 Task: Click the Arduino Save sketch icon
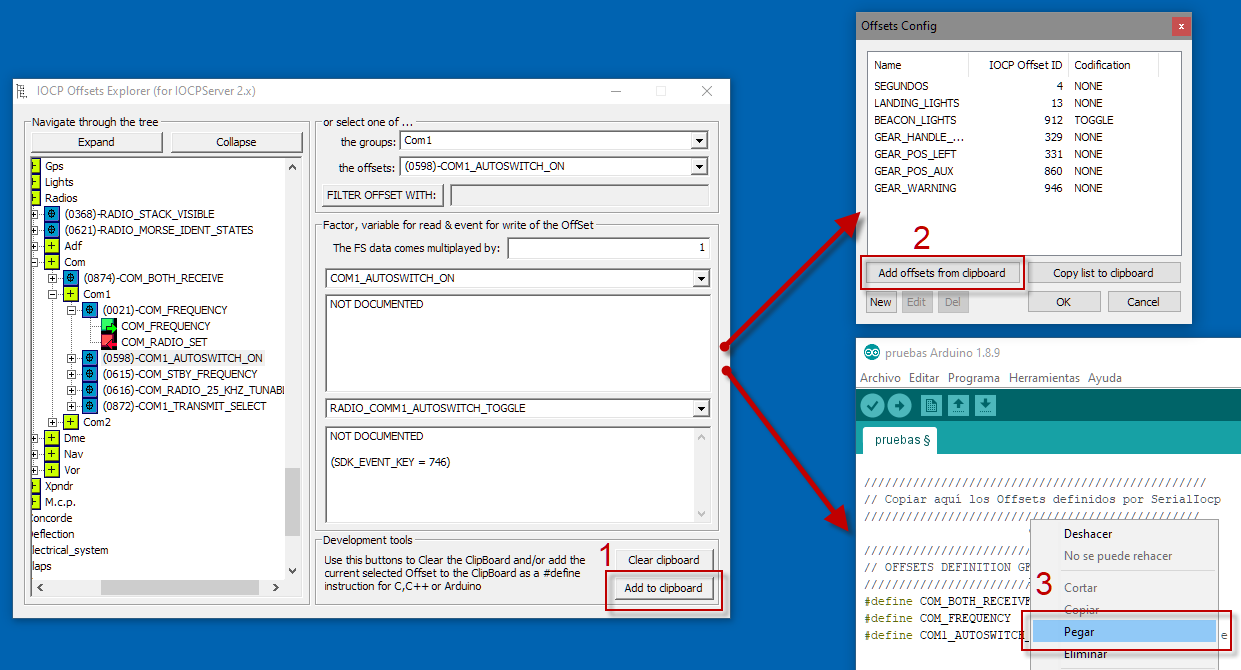[985, 405]
